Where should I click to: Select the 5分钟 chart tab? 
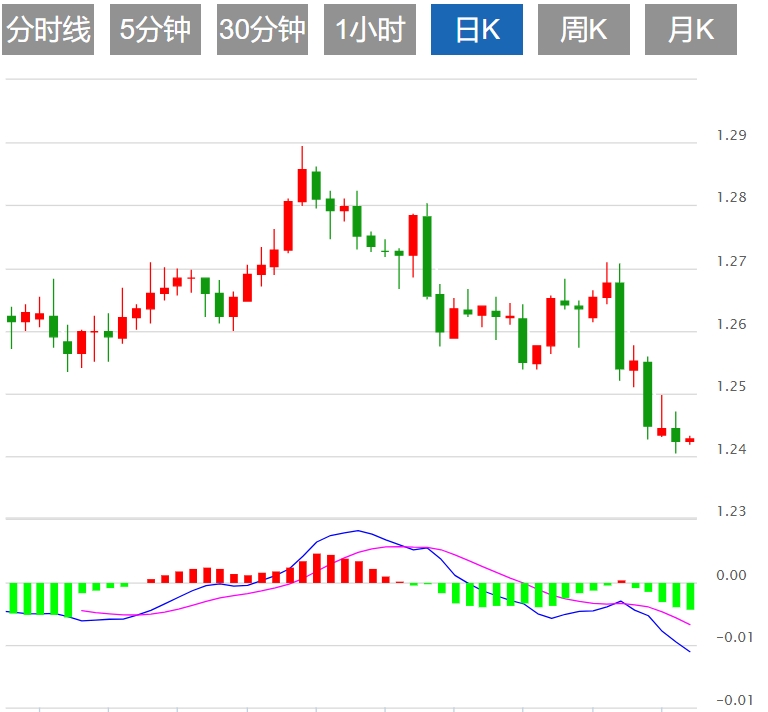click(x=155, y=30)
